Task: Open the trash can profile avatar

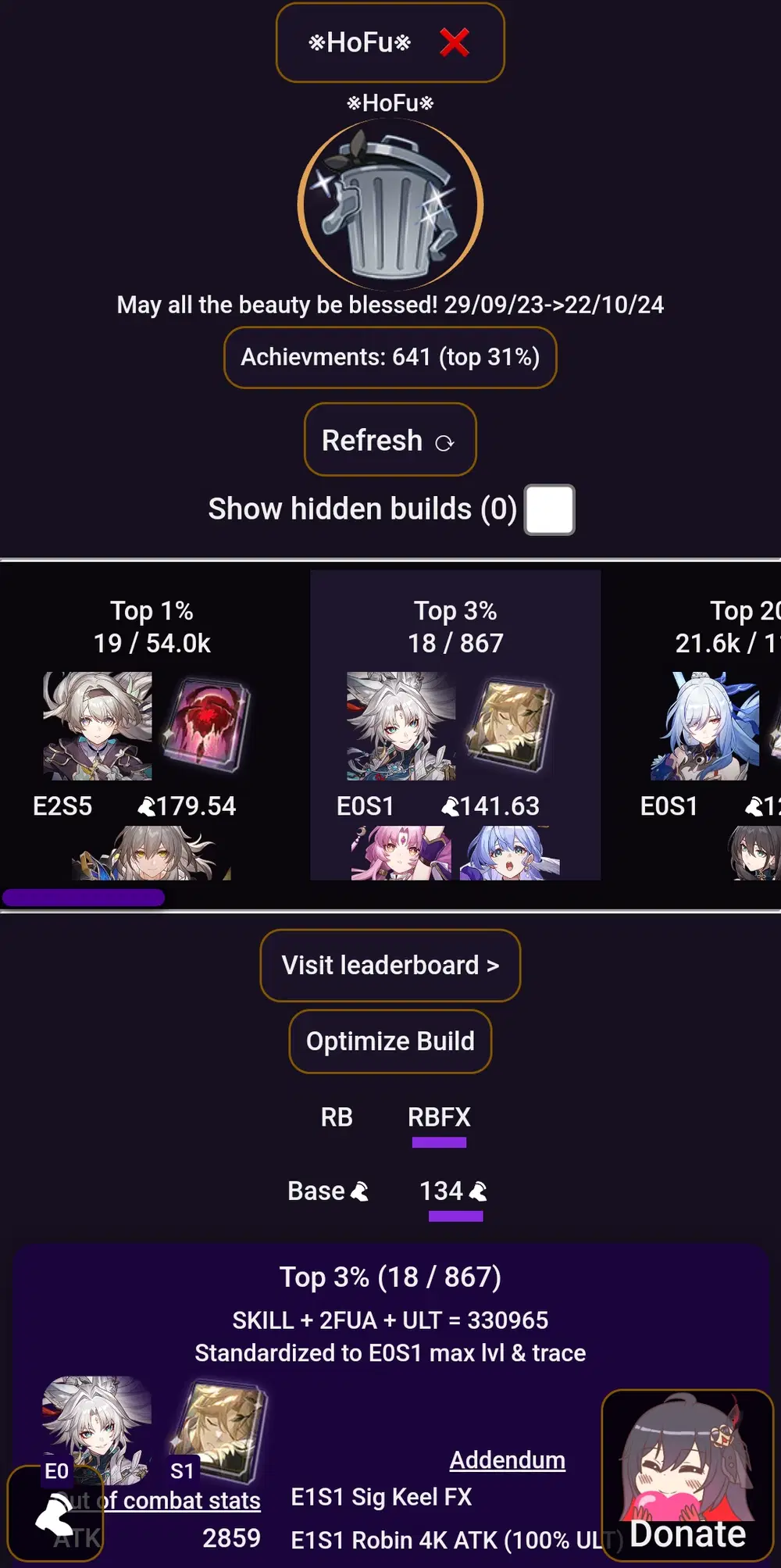Action: (390, 205)
